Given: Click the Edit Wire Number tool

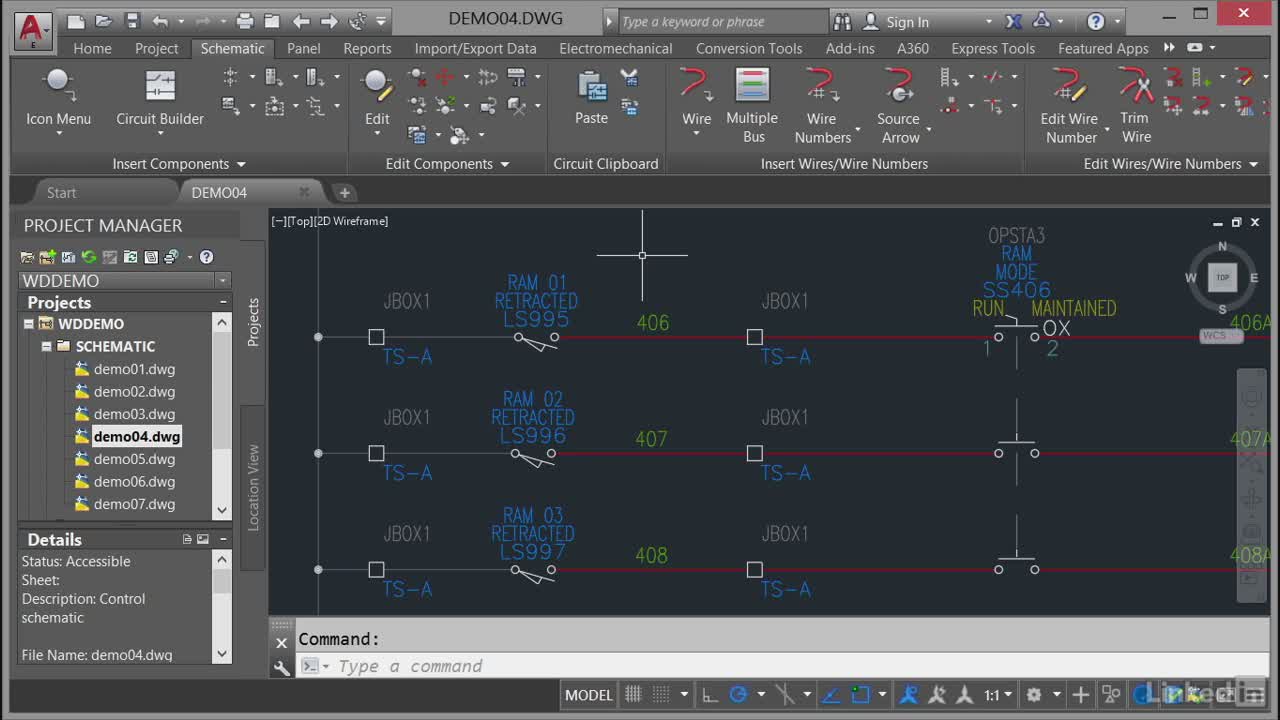Looking at the screenshot, I should [x=1069, y=105].
